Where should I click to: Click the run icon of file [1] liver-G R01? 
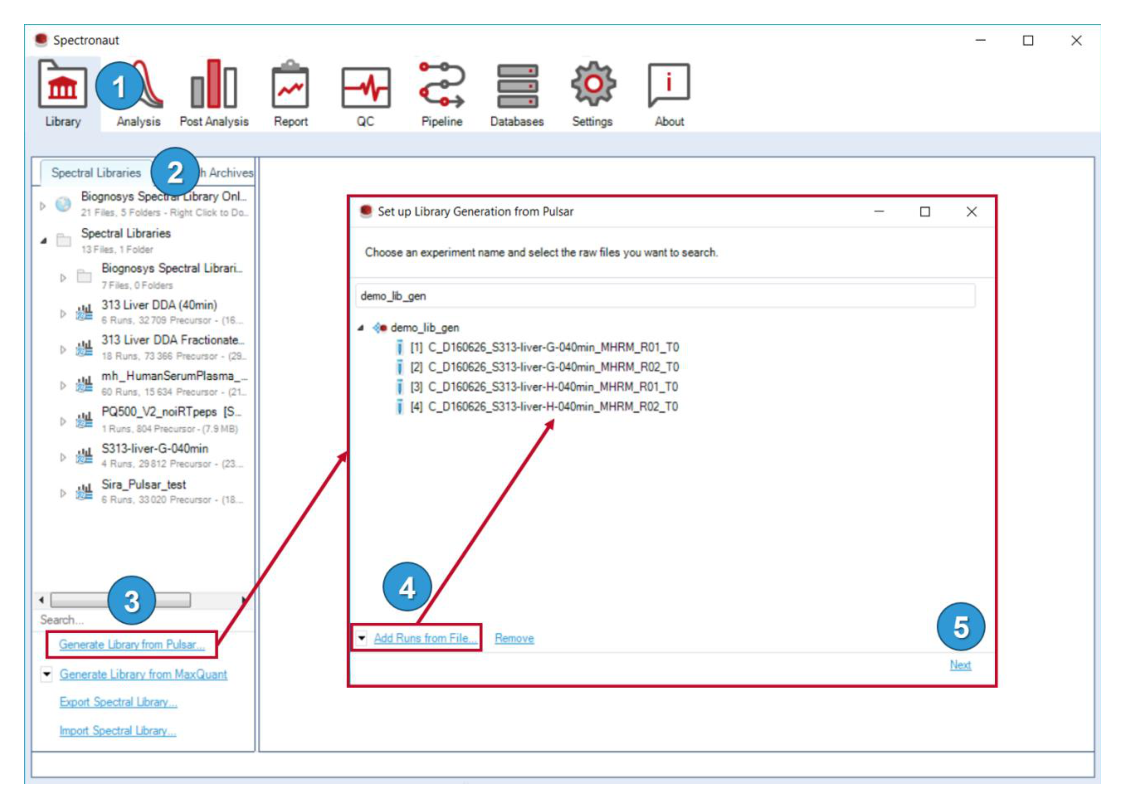pos(399,348)
